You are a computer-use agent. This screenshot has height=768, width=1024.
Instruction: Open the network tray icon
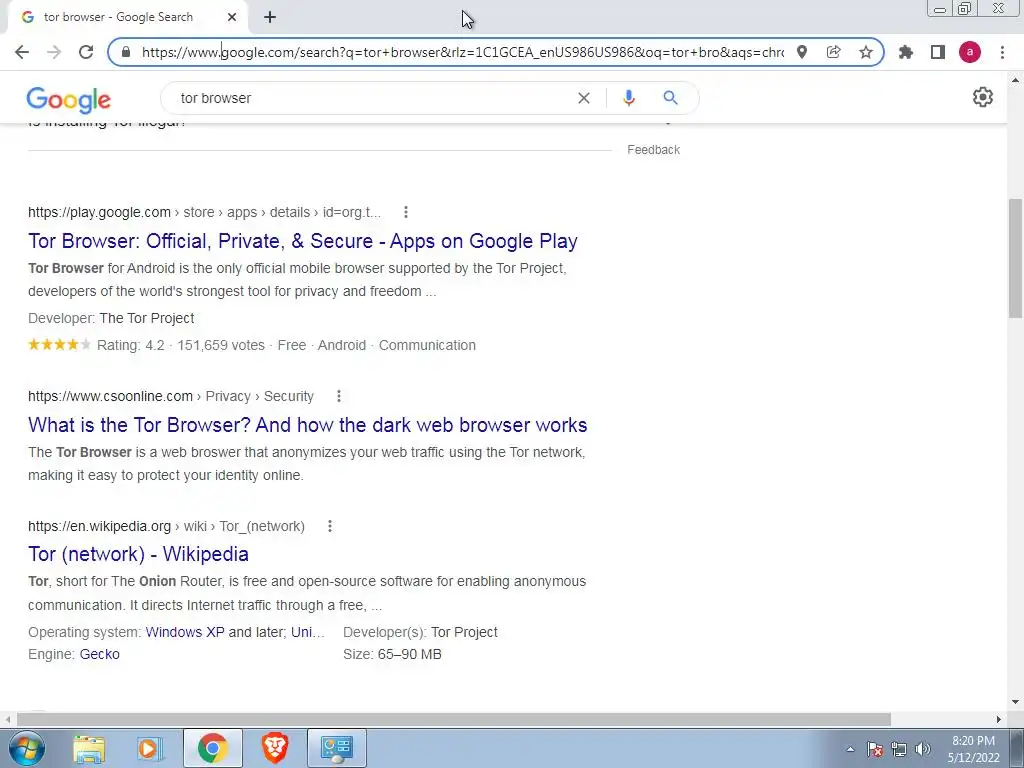click(899, 749)
